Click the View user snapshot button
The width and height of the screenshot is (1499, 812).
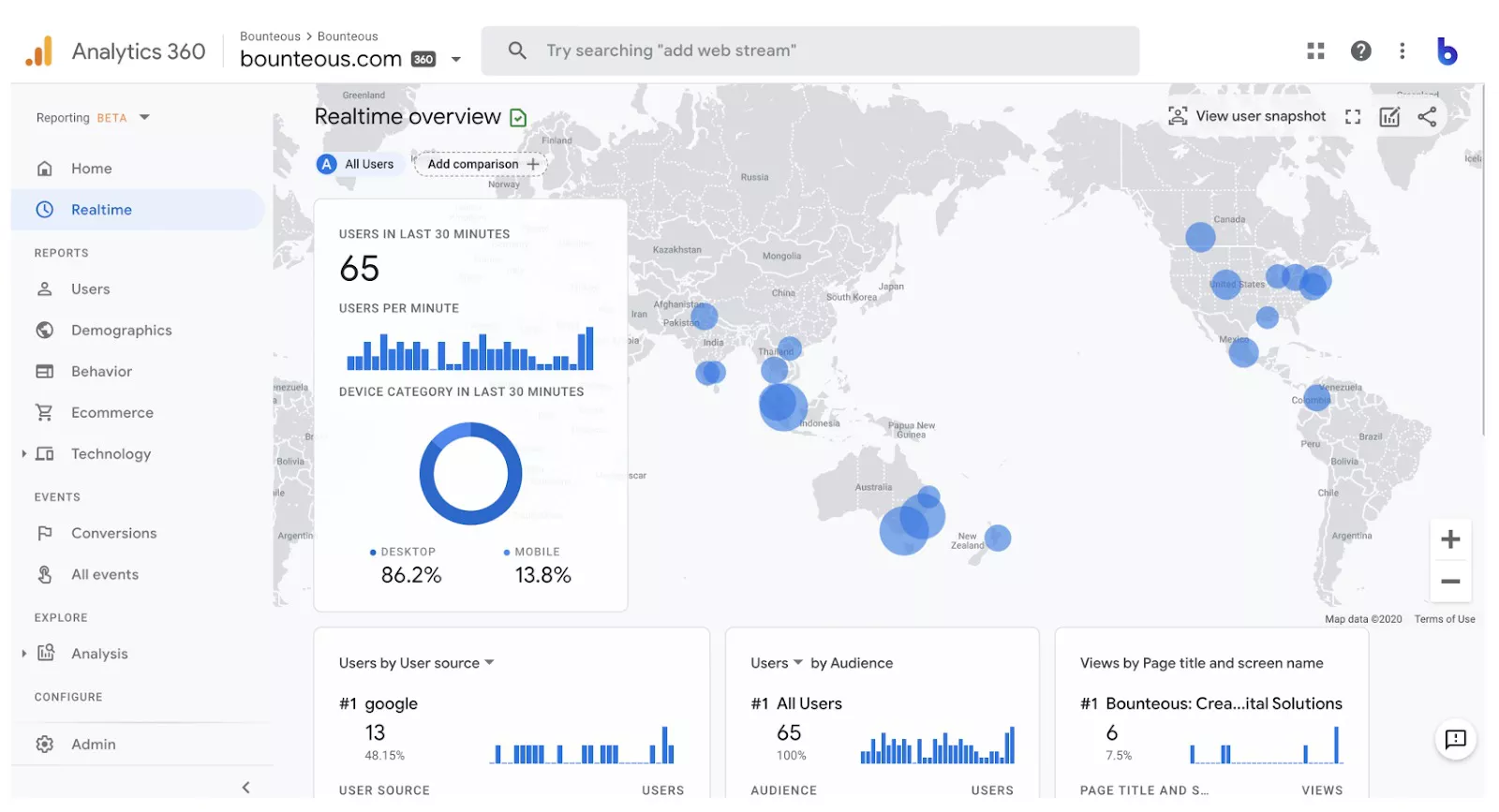click(x=1247, y=116)
